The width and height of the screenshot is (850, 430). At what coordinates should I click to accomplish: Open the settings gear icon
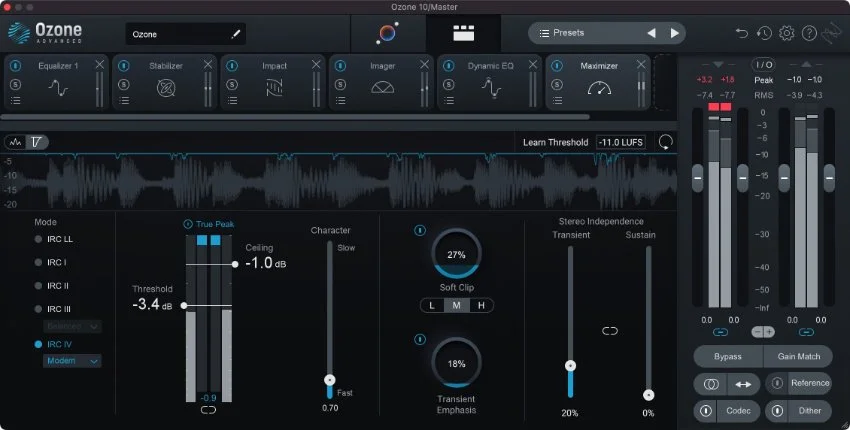tap(787, 33)
